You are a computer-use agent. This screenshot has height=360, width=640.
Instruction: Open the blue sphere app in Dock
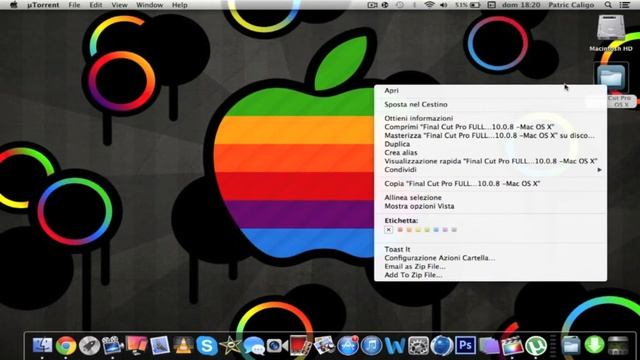[442, 346]
